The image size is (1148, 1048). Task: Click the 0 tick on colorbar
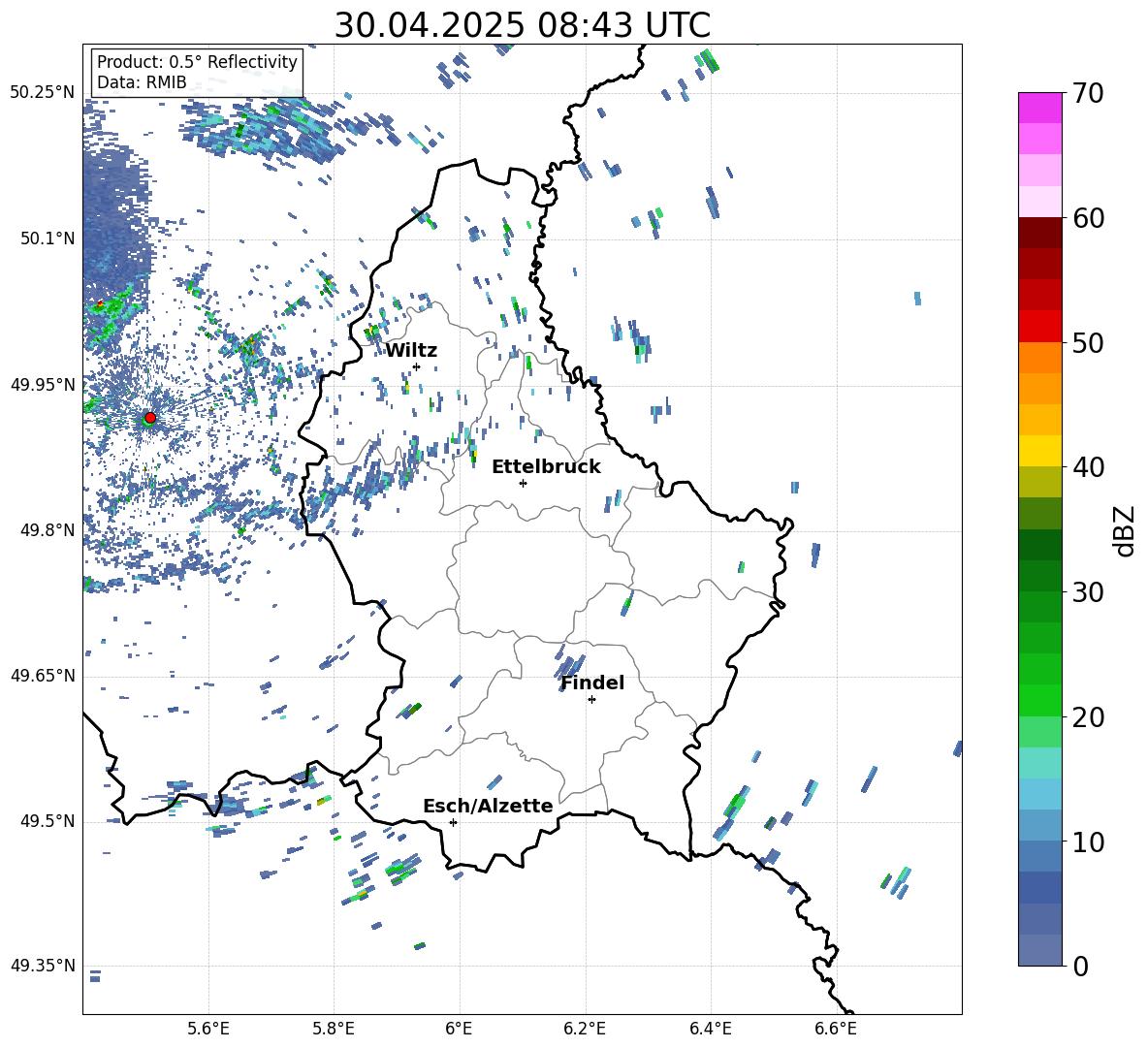[1081, 966]
